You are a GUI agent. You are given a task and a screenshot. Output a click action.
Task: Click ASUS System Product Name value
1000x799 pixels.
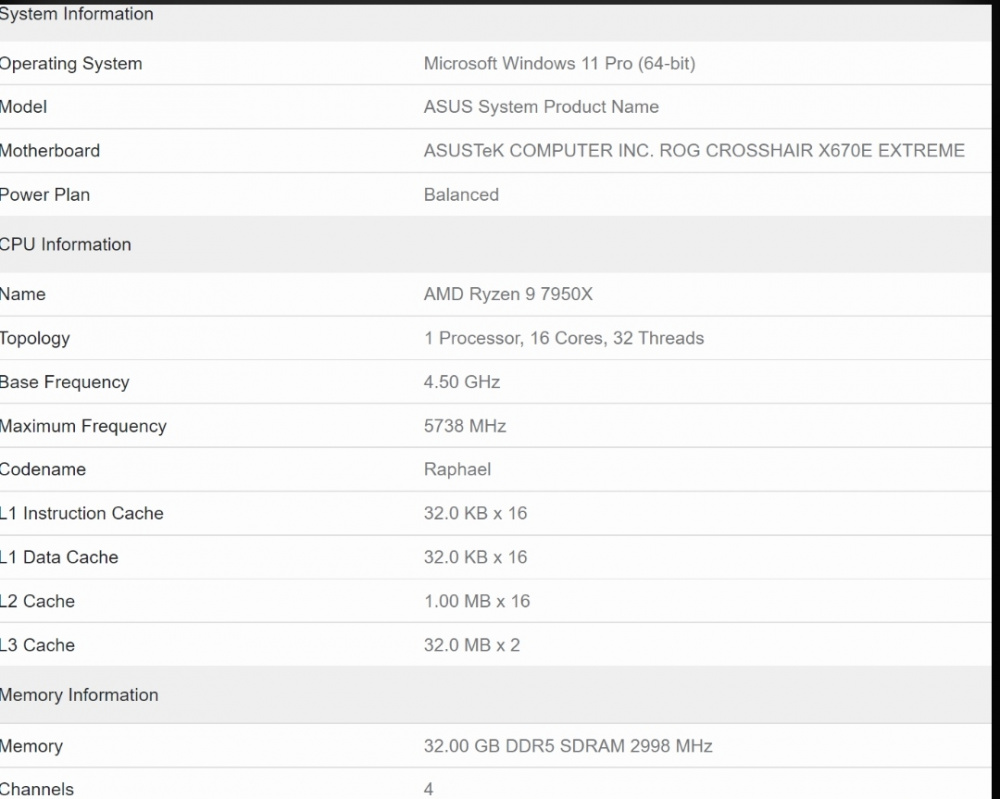541,106
